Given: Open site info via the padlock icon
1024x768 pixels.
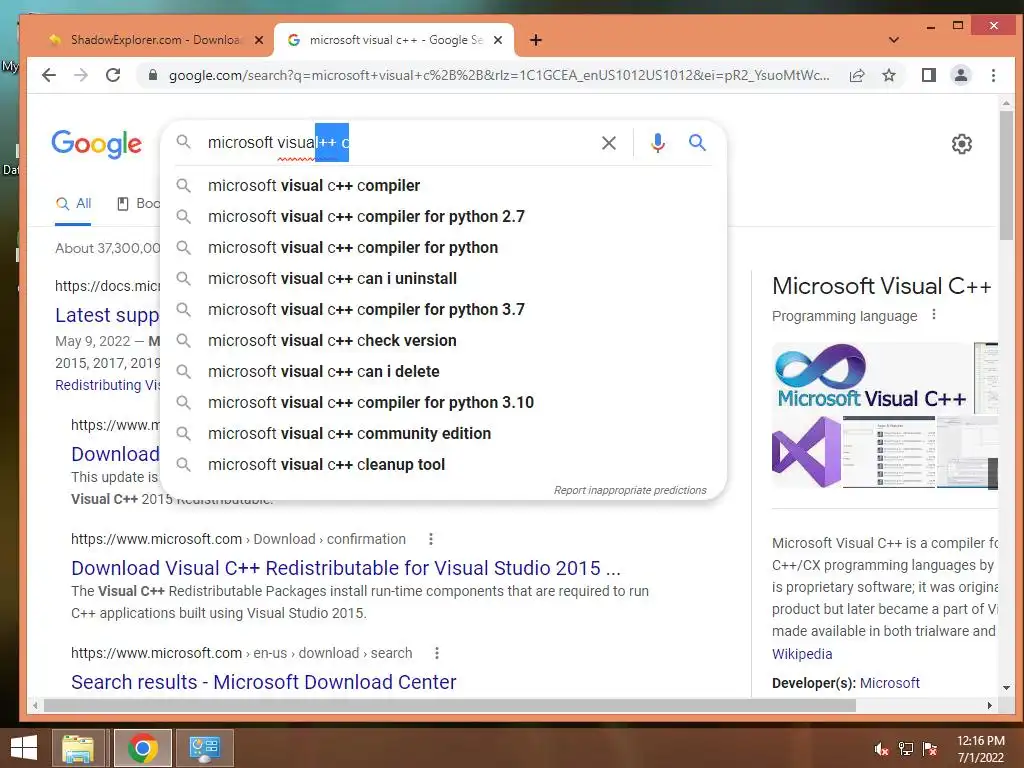Looking at the screenshot, I should (x=153, y=75).
